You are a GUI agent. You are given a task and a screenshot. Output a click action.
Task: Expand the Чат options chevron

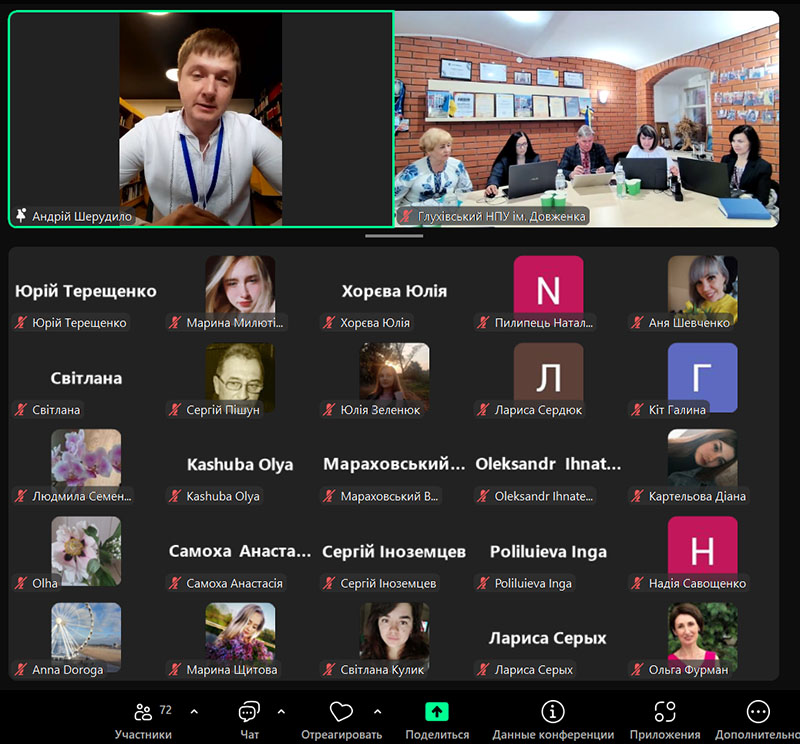pos(281,711)
